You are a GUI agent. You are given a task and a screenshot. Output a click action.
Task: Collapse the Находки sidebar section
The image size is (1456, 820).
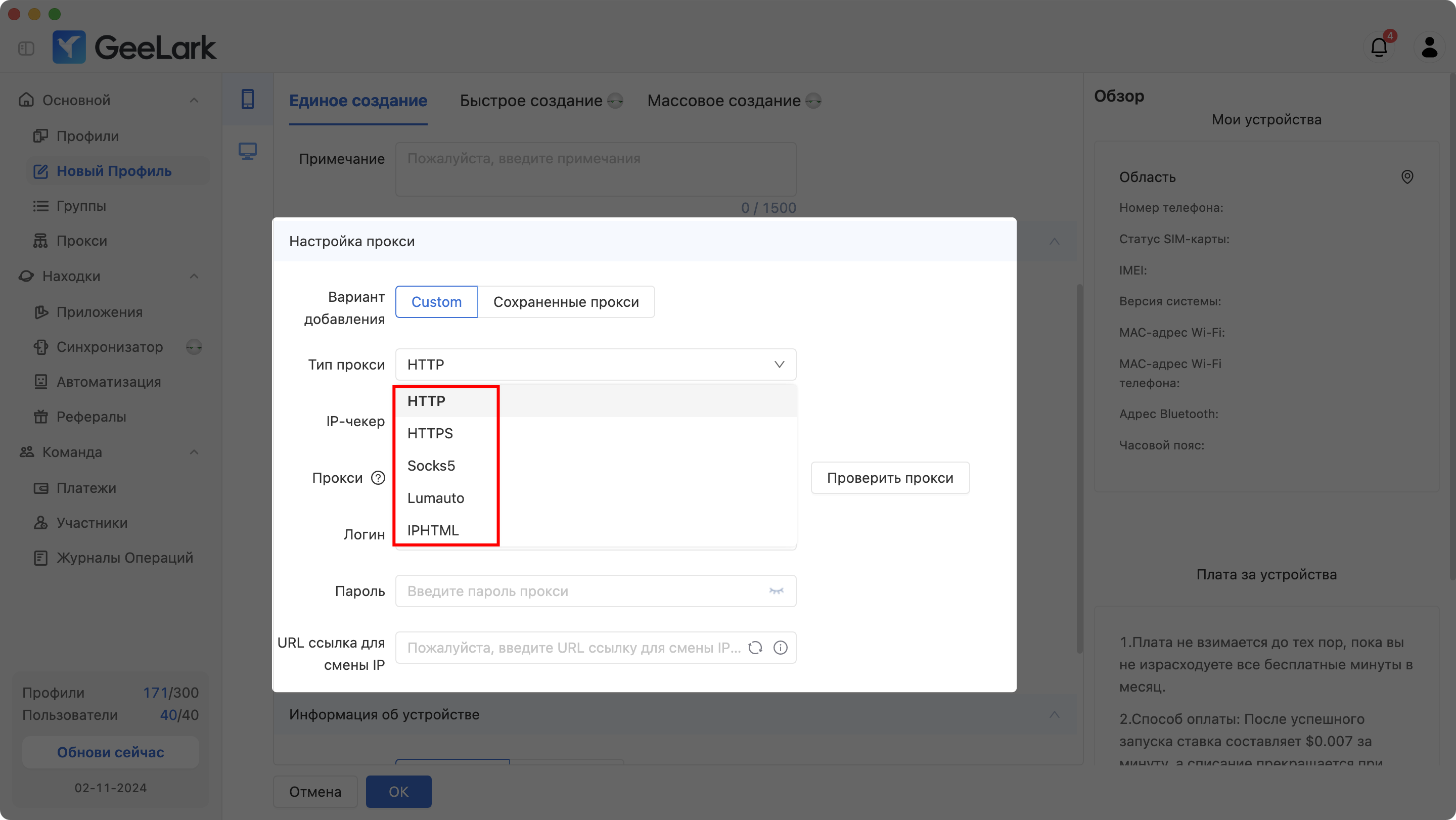194,277
